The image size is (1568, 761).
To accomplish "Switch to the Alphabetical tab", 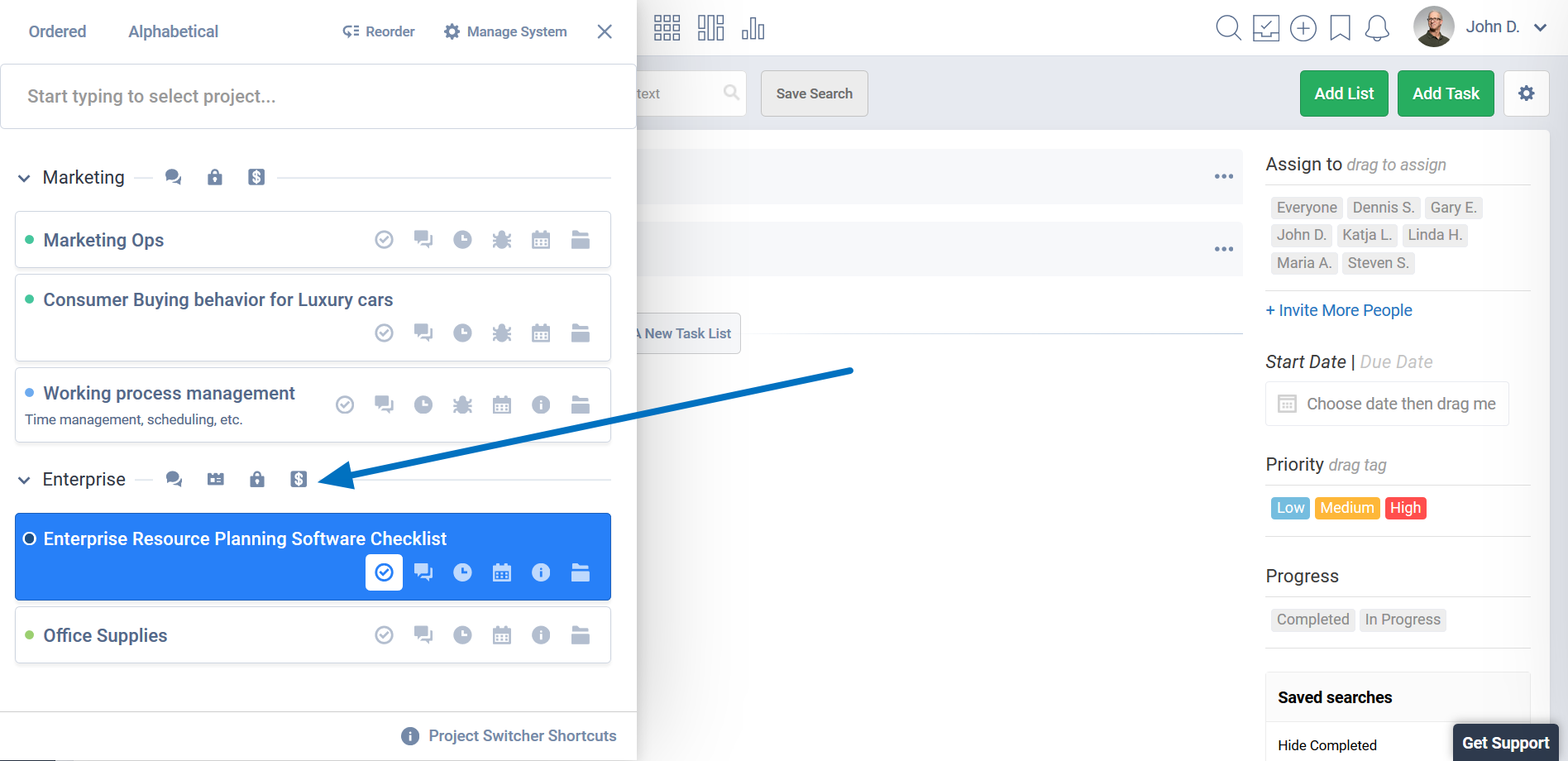I will pos(173,31).
